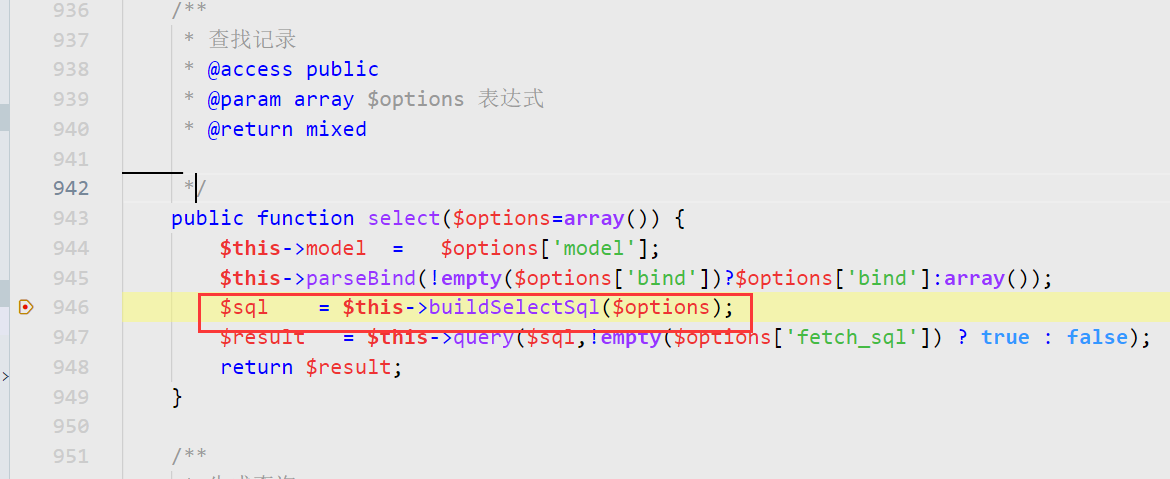Click the upper gray marker on left strip

coord(4,117)
